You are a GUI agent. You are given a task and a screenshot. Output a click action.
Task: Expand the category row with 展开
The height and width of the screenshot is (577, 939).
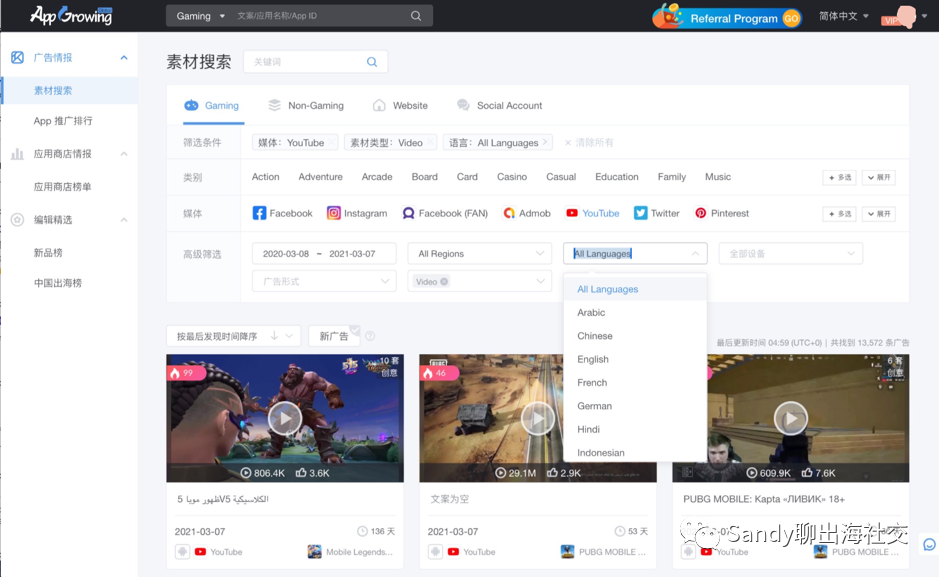tap(877, 177)
